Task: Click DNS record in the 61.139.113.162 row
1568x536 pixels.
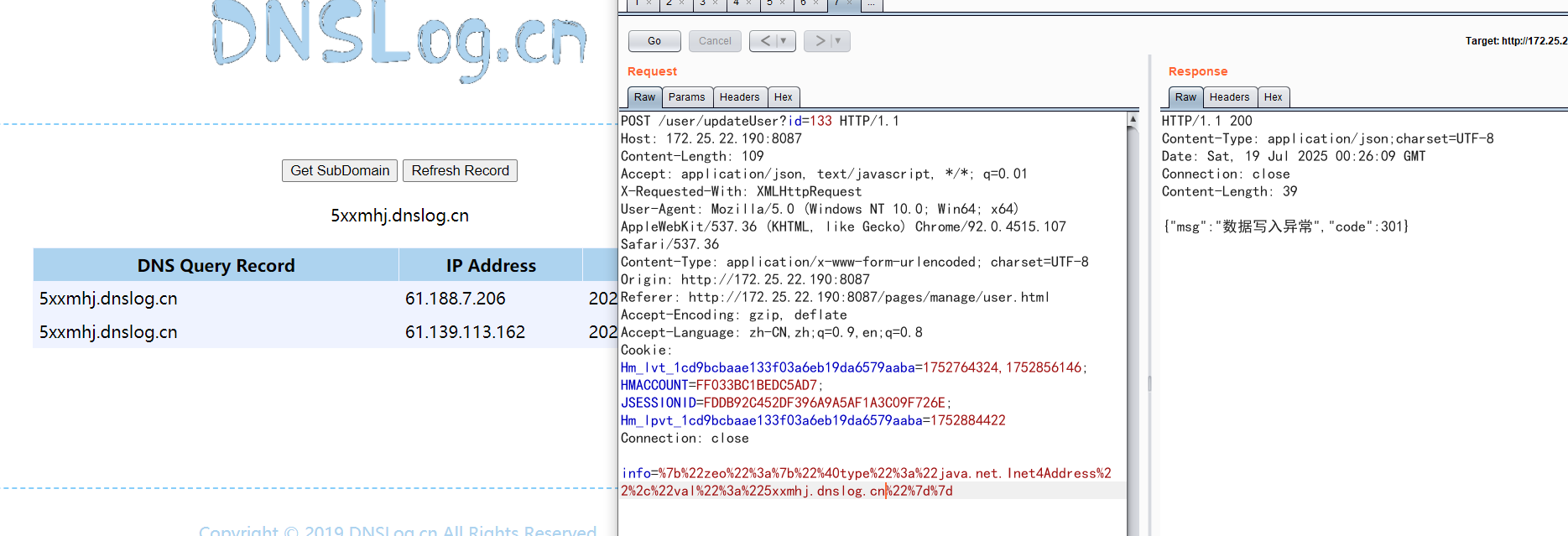Action: point(108,332)
